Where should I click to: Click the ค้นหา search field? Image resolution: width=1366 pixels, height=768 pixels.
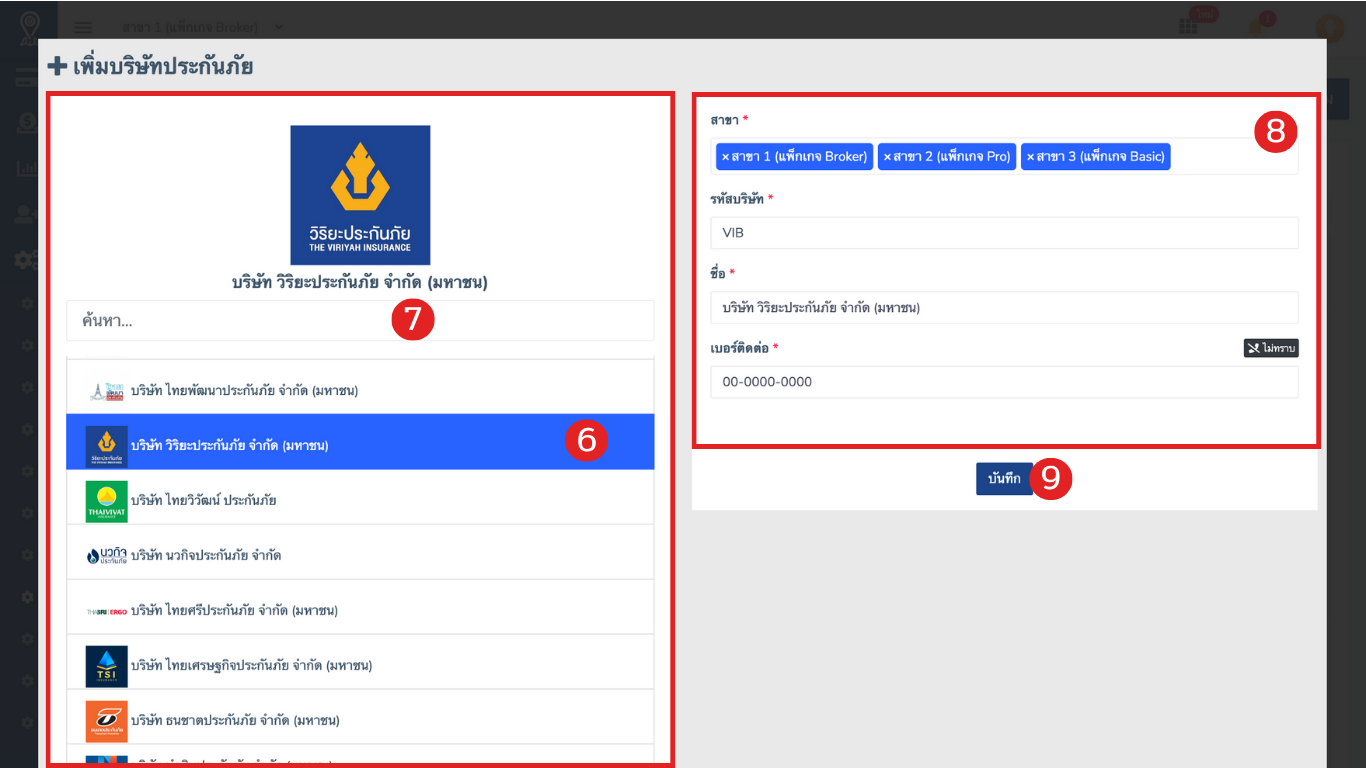(x=360, y=321)
